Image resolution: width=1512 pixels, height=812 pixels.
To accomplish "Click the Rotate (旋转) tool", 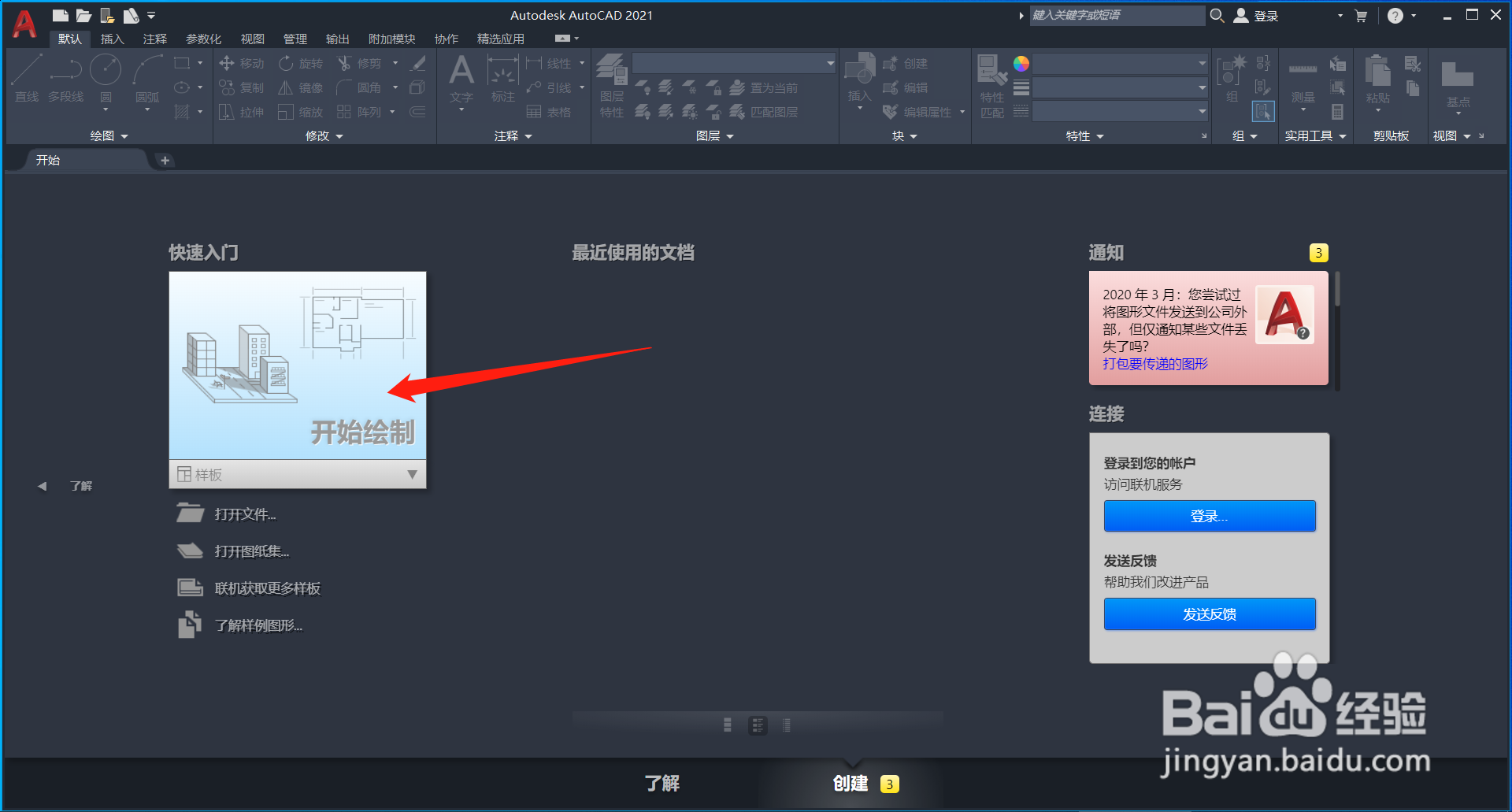I will coord(301,63).
